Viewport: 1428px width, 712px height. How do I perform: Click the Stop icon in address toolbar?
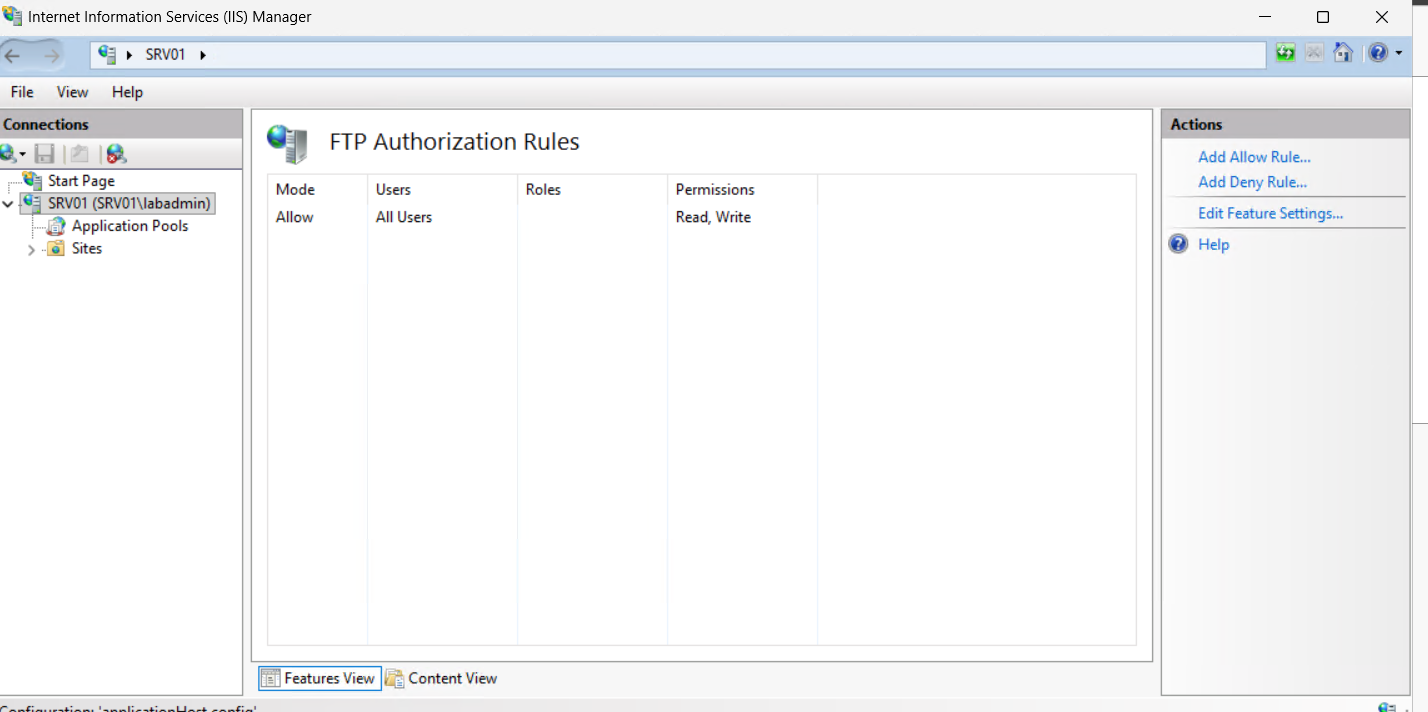(x=1314, y=53)
